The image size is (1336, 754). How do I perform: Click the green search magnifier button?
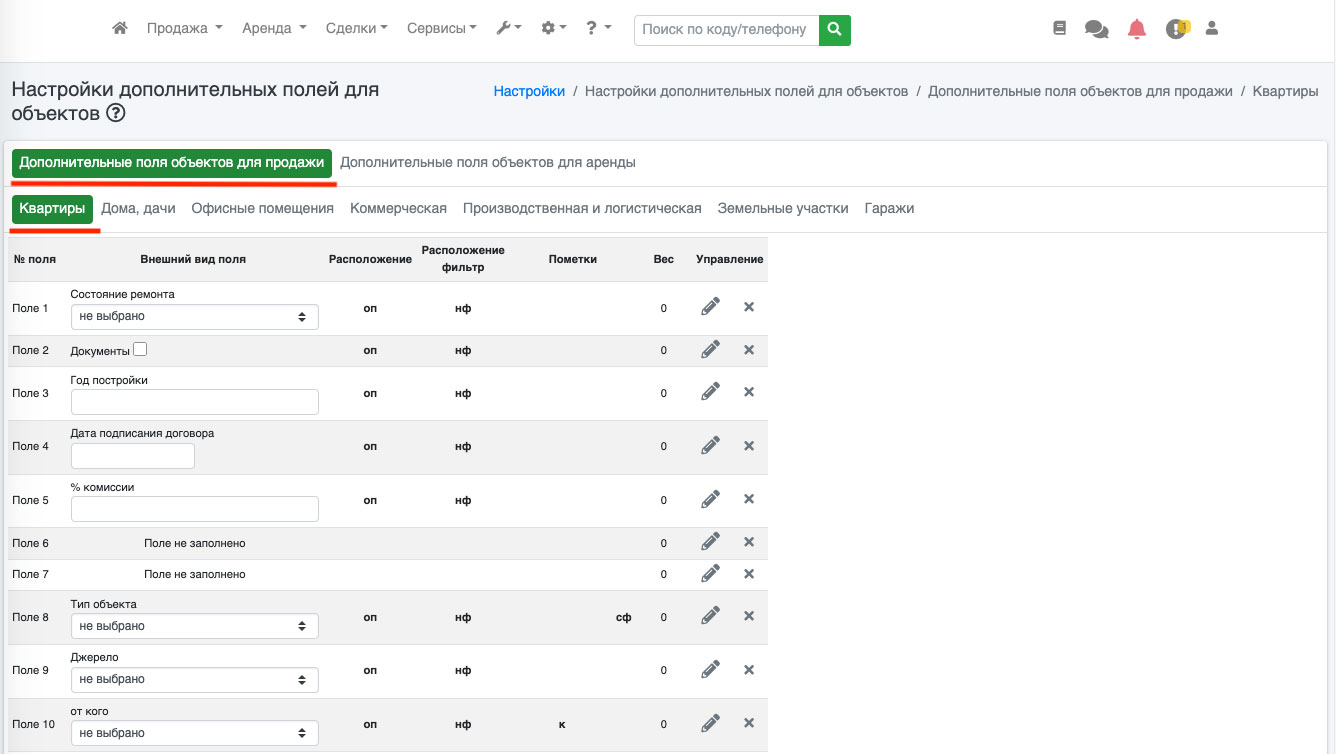[834, 30]
